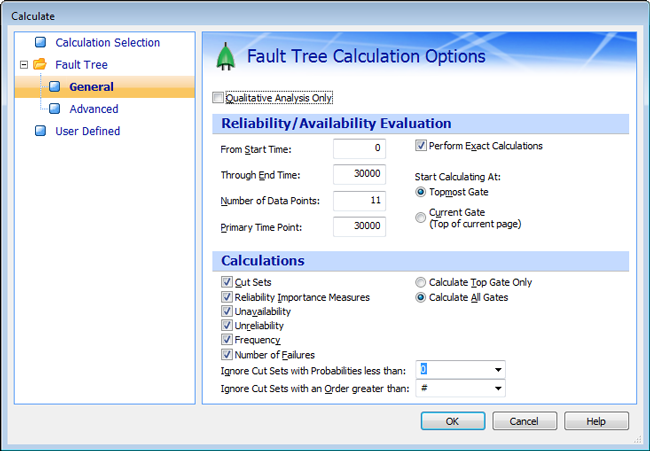650x451 pixels.
Task: Collapse the Fault Tree node
Action: pyautogui.click(x=23, y=65)
